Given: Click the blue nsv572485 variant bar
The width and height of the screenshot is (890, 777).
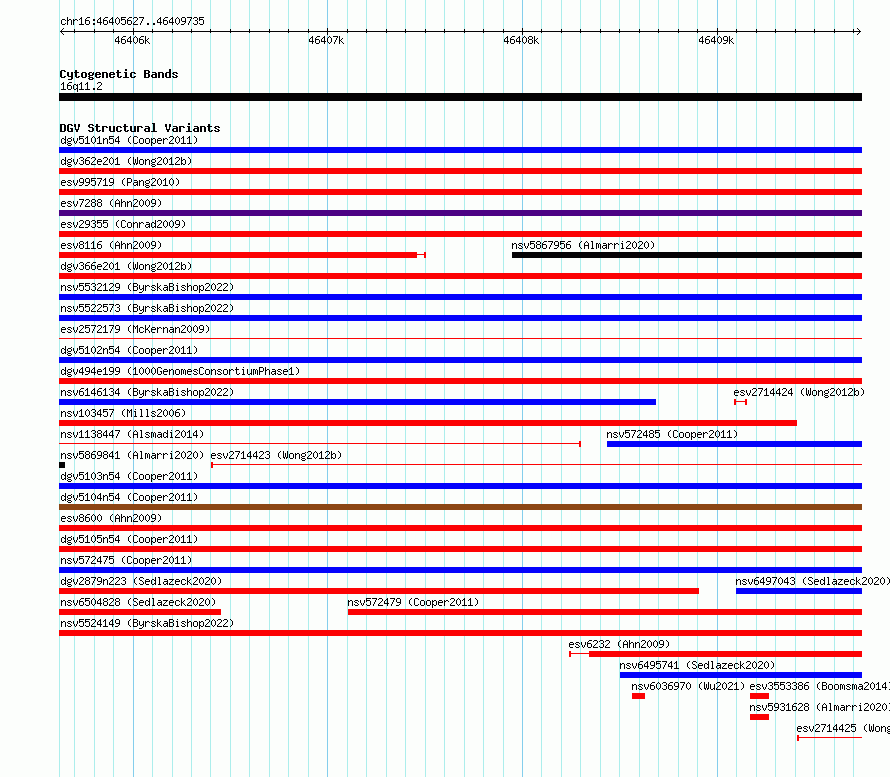Looking at the screenshot, I should 734,444.
